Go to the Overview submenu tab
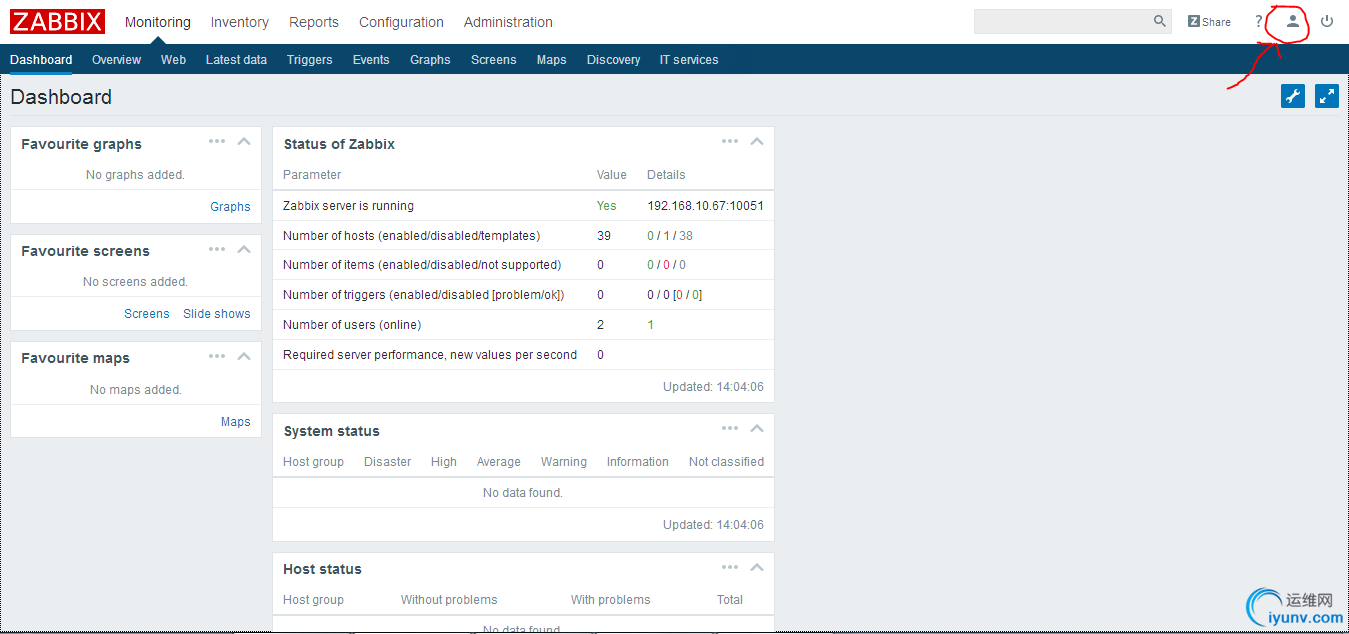 (117, 60)
